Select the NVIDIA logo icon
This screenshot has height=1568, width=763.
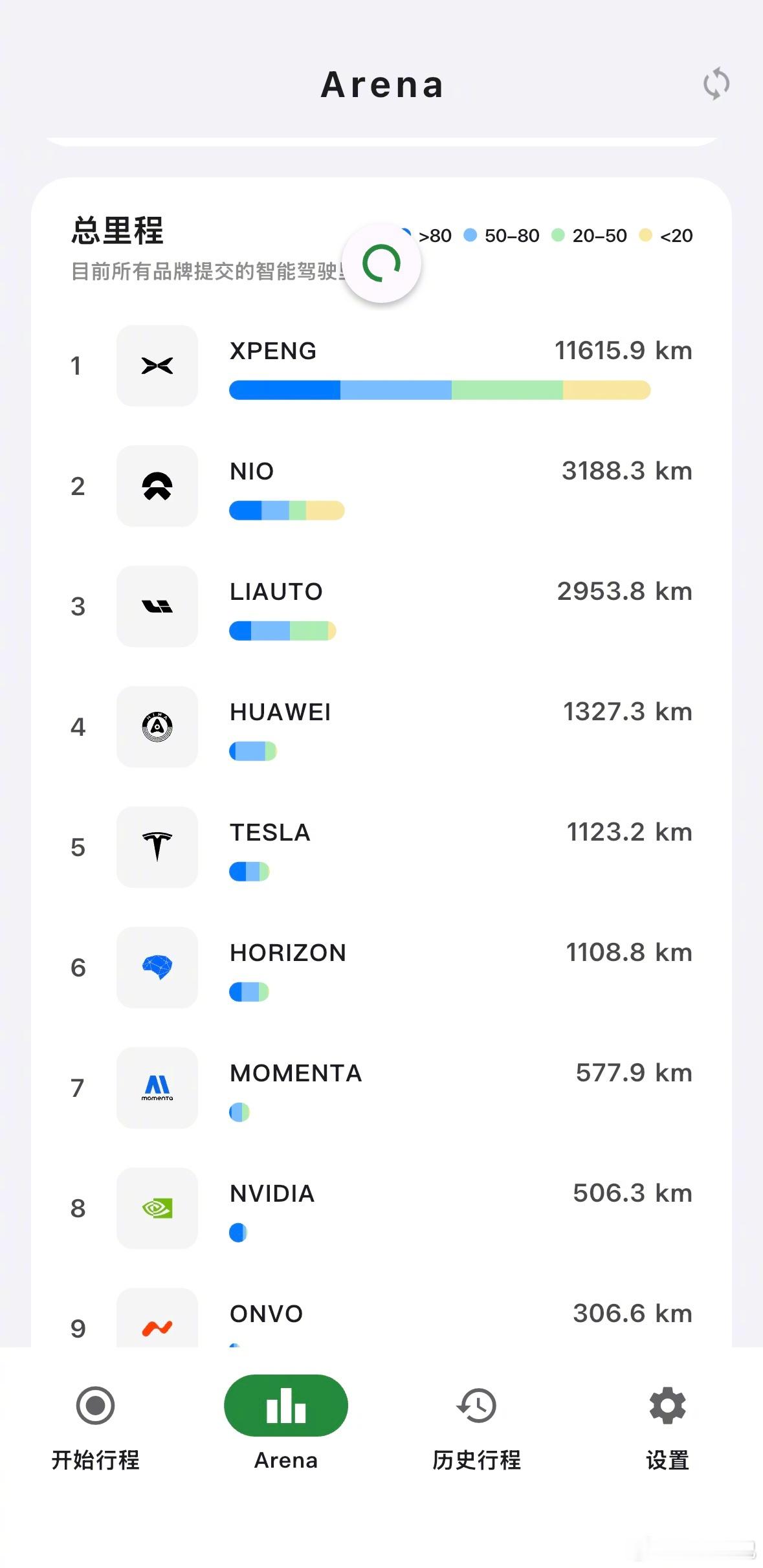pyautogui.click(x=157, y=1208)
